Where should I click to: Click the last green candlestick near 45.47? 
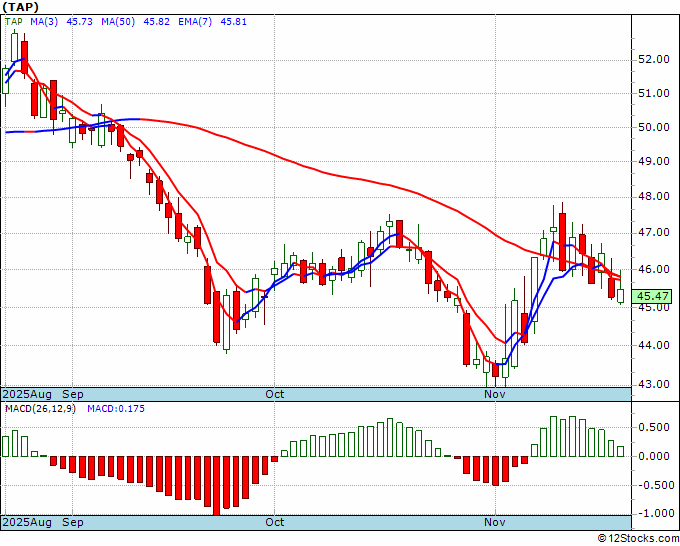[621, 296]
